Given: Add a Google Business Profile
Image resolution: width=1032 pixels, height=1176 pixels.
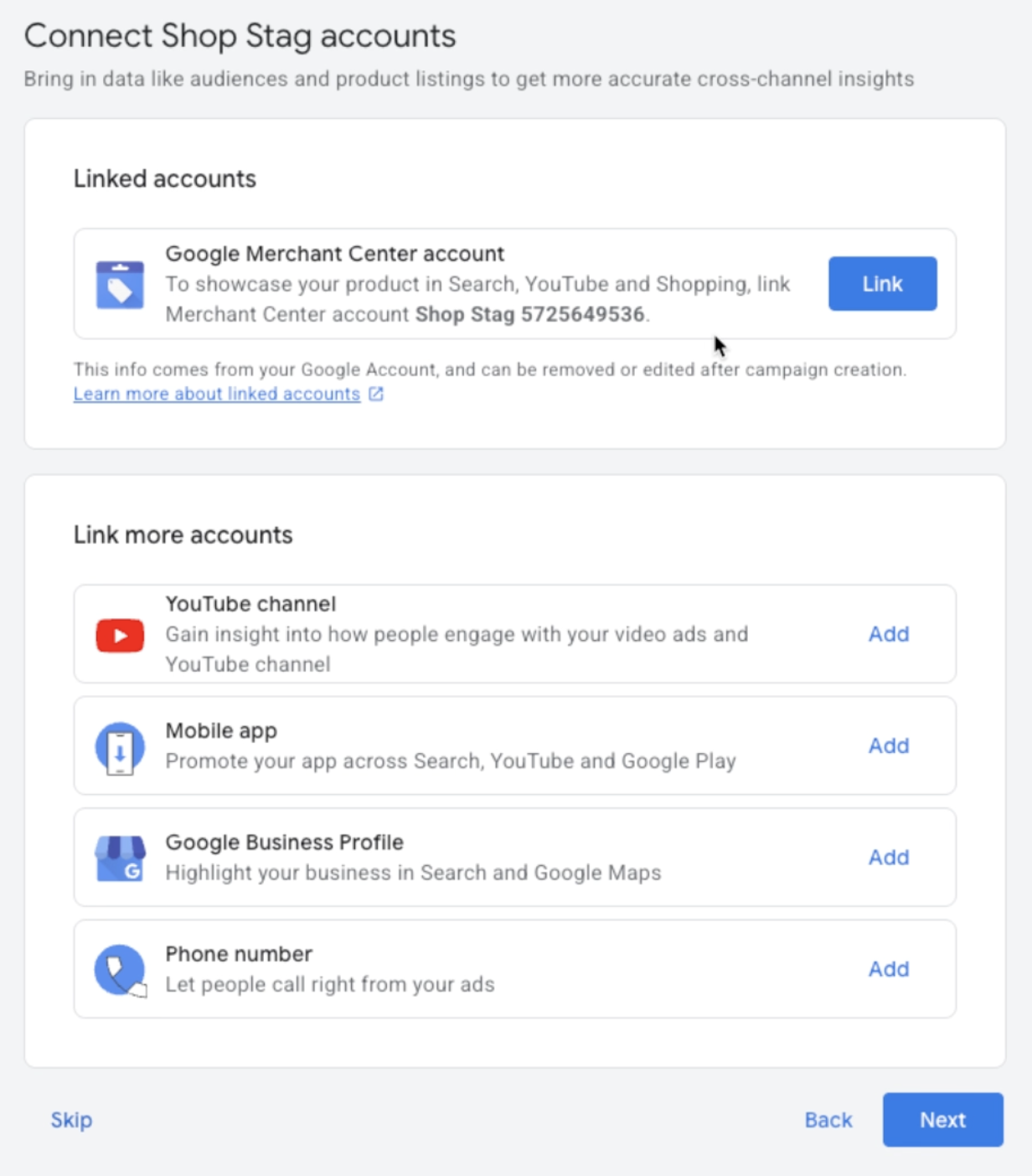Looking at the screenshot, I should pyautogui.click(x=889, y=857).
